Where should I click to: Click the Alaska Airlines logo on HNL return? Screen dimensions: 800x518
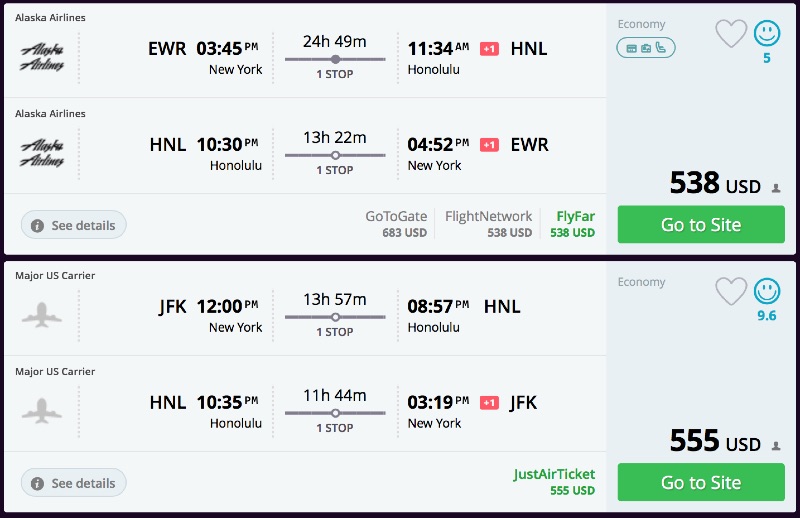point(42,154)
